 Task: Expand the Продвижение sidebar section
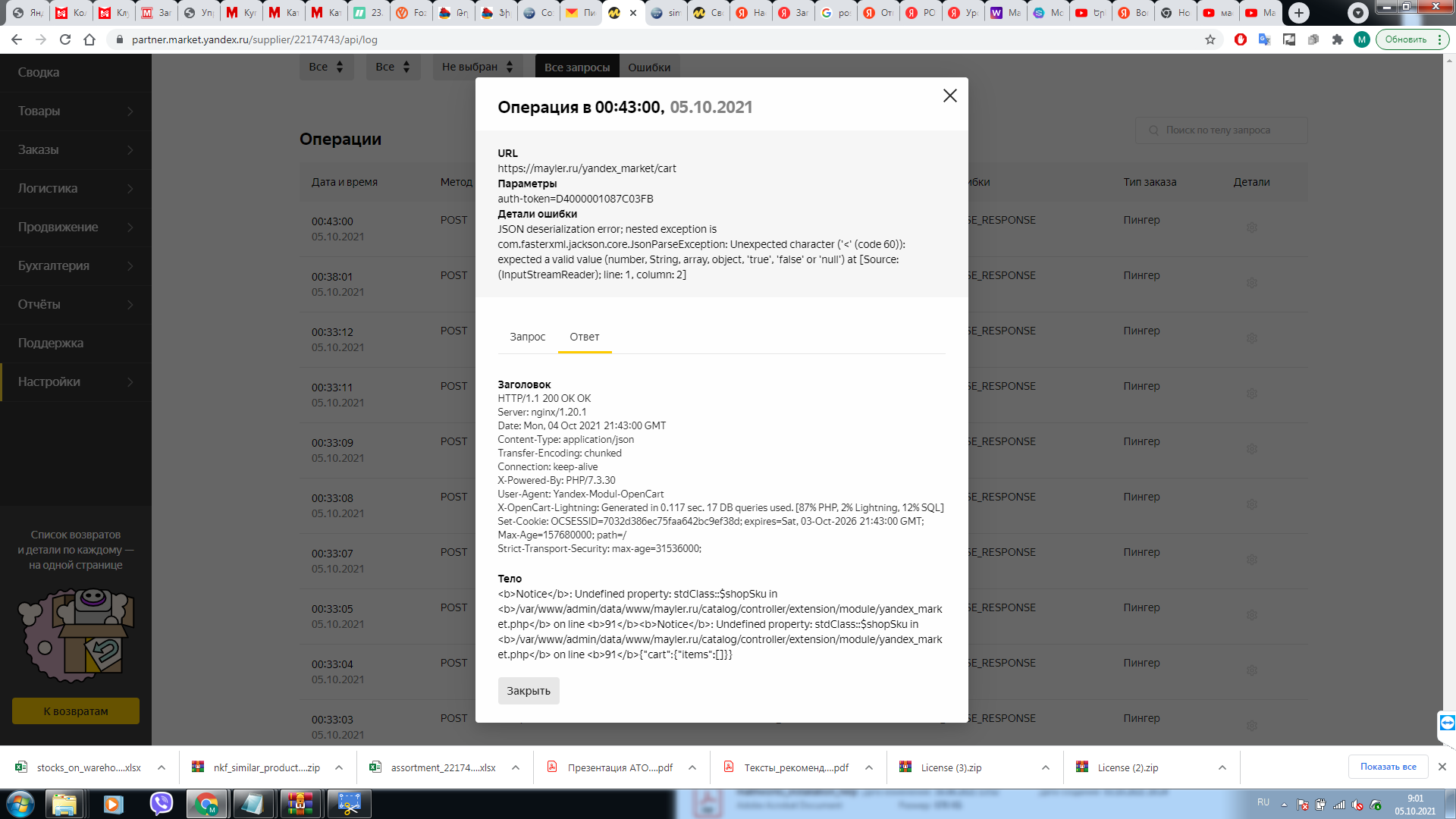click(x=76, y=227)
